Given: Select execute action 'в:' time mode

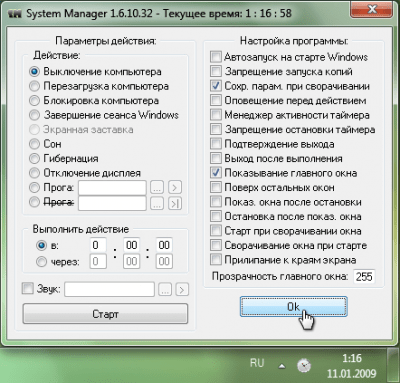Looking at the screenshot, I should (41, 246).
